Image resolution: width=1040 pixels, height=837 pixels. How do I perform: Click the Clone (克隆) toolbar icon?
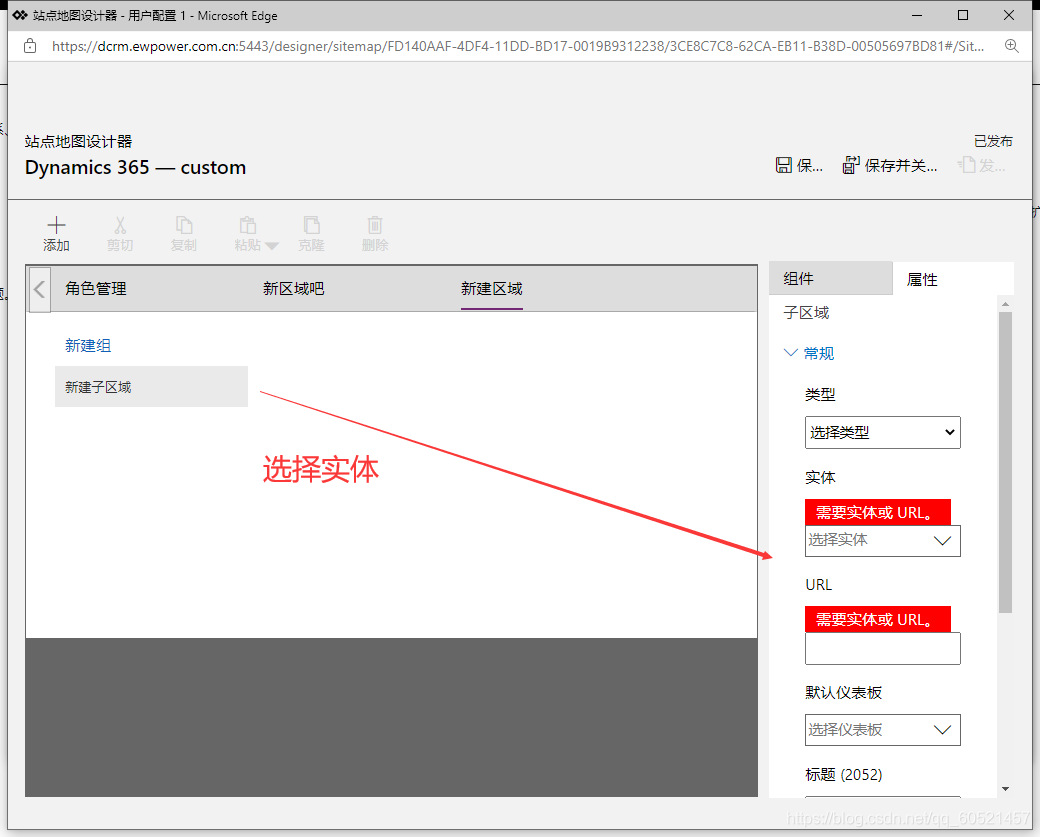pos(311,225)
